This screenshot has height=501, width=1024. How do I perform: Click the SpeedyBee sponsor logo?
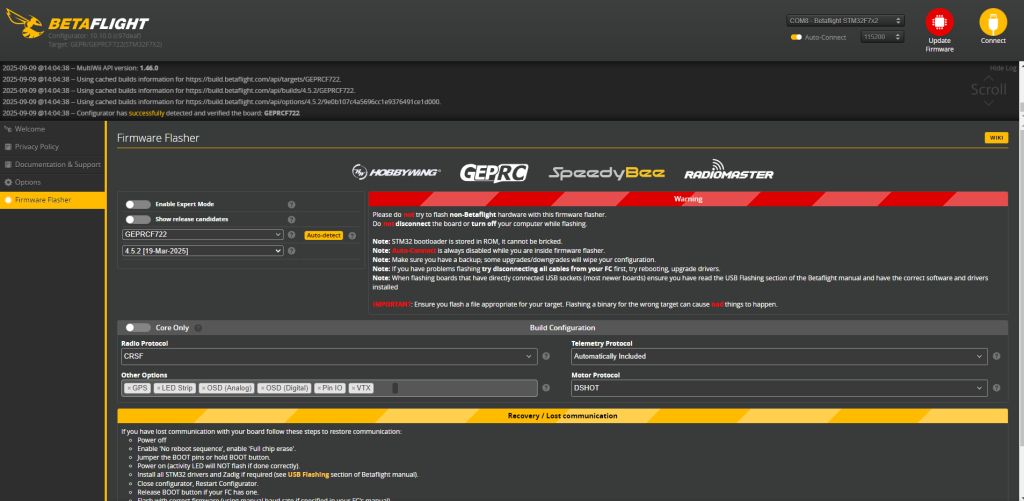607,173
